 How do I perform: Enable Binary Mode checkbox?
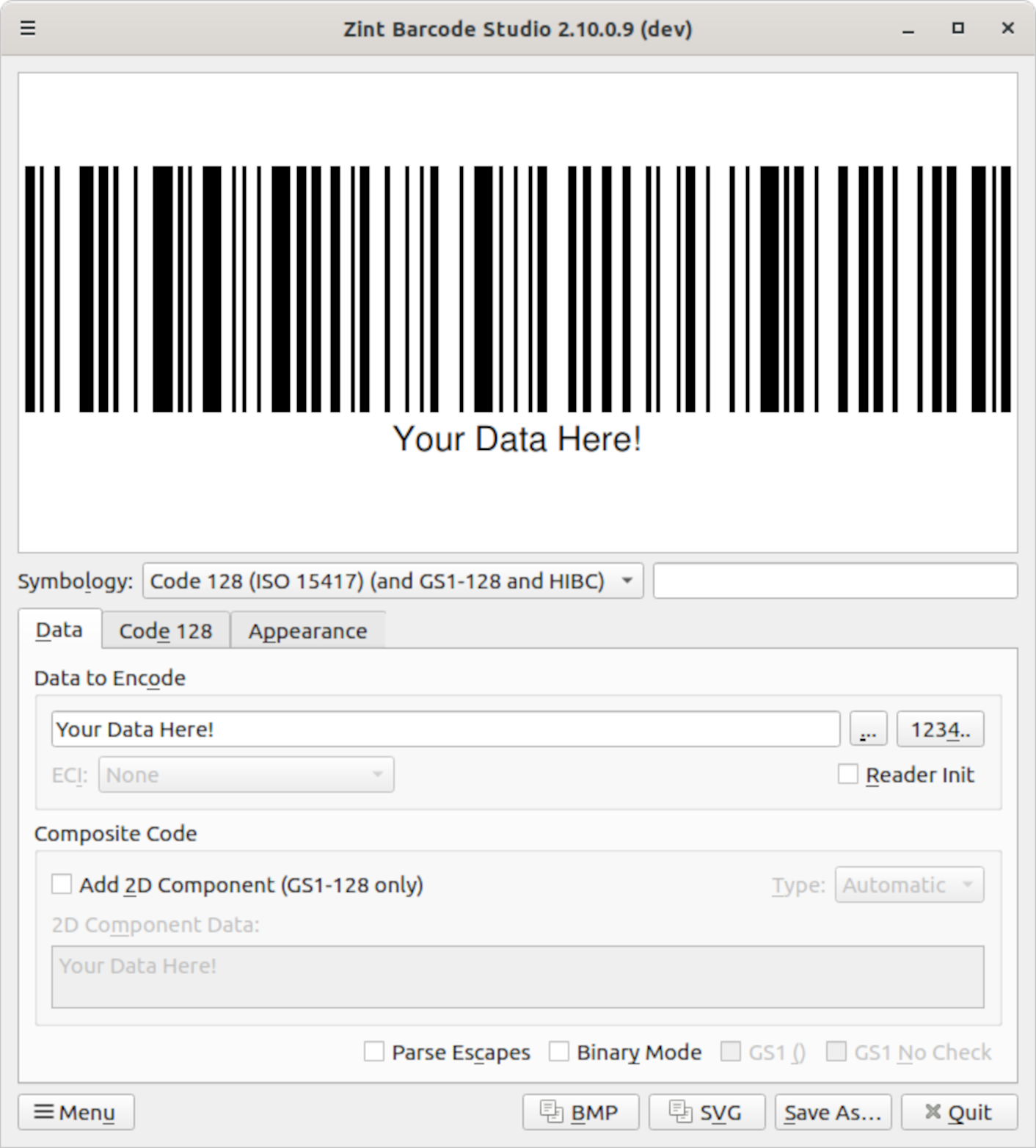pyautogui.click(x=559, y=1052)
